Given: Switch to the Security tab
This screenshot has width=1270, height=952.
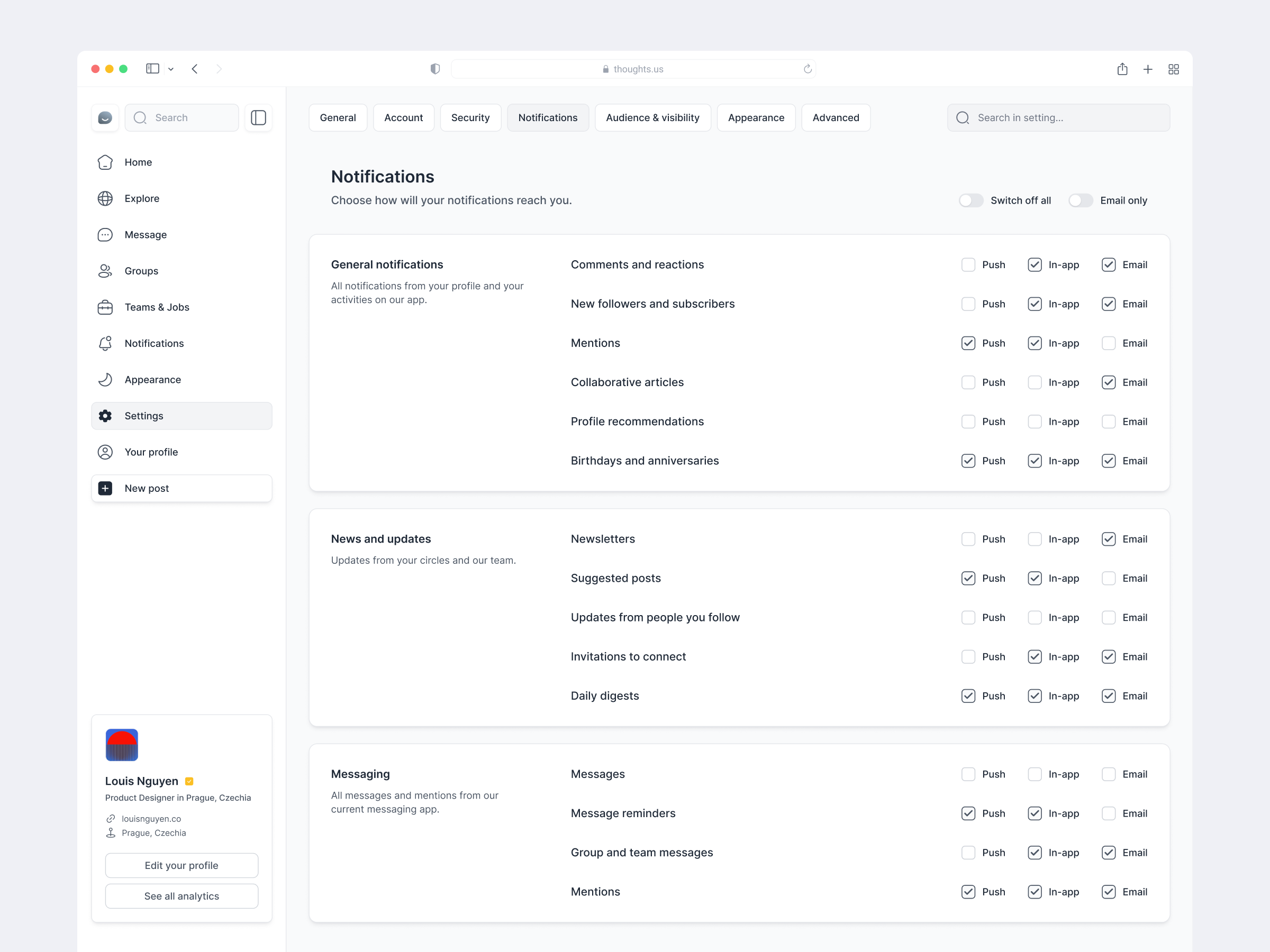Looking at the screenshot, I should [x=470, y=117].
